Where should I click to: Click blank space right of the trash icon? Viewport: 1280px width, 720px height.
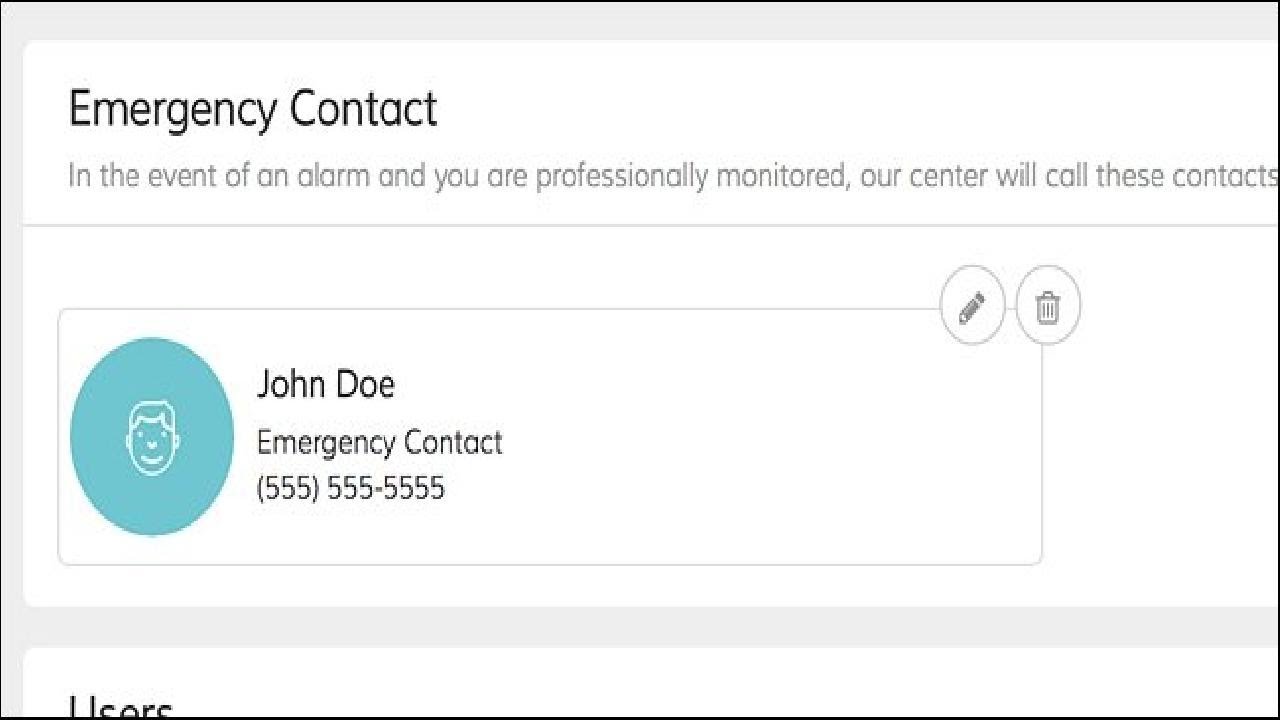point(1160,307)
